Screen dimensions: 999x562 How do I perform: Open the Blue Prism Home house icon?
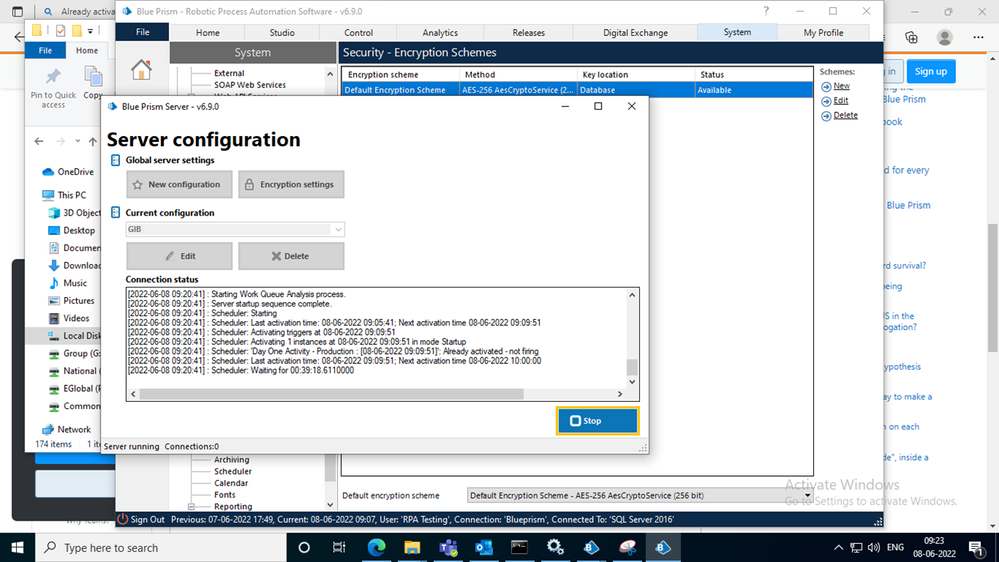tap(141, 69)
